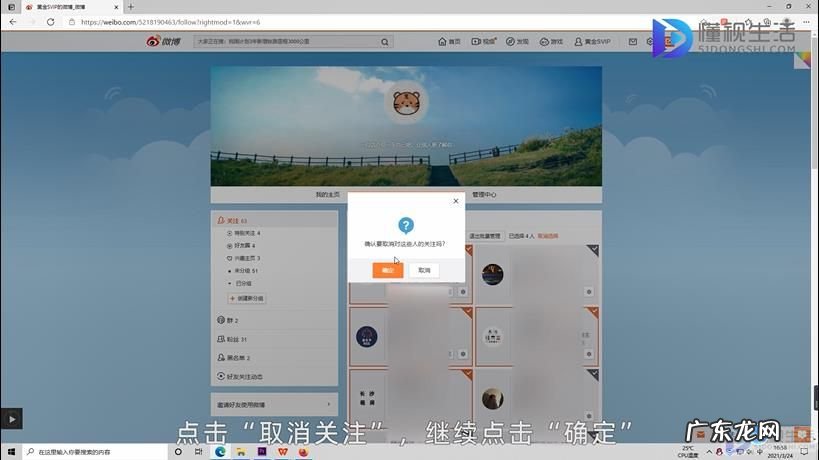
Task: Toggle selection checkmark on navy-circle-avatar card
Action: tap(466, 312)
